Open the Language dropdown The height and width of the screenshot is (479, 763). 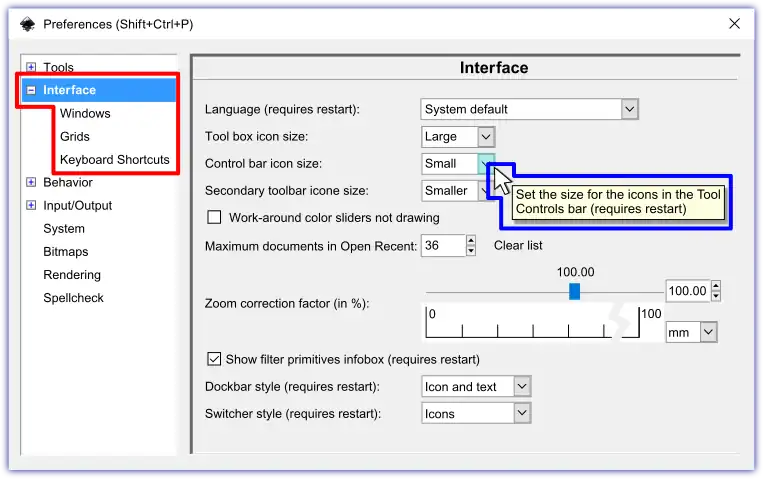click(529, 109)
